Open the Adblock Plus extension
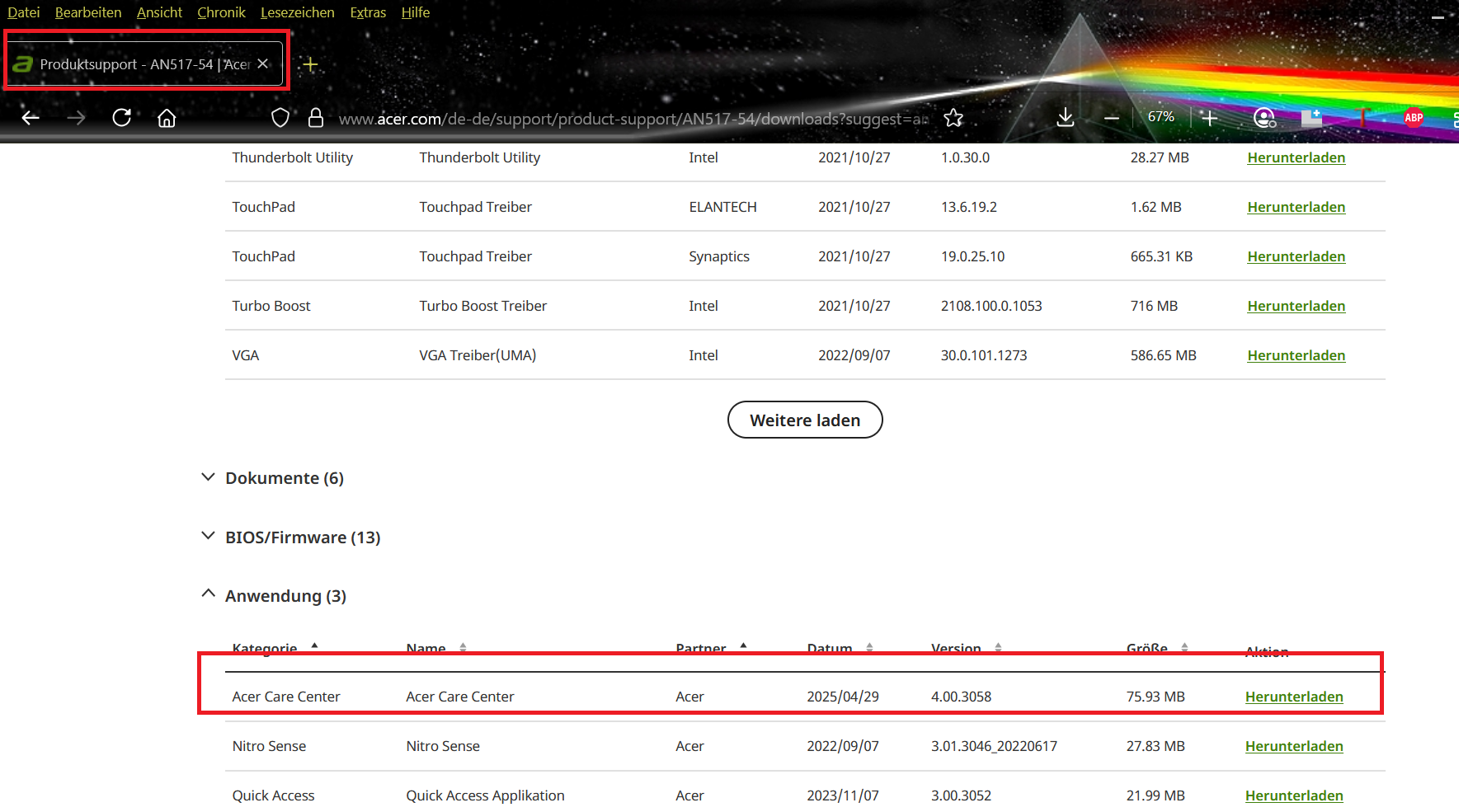 (1414, 118)
